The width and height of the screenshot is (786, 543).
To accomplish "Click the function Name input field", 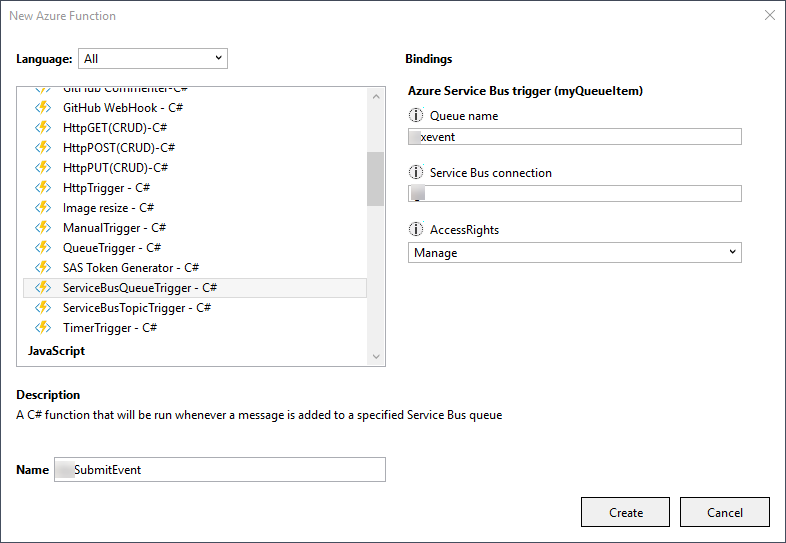I will [x=220, y=469].
